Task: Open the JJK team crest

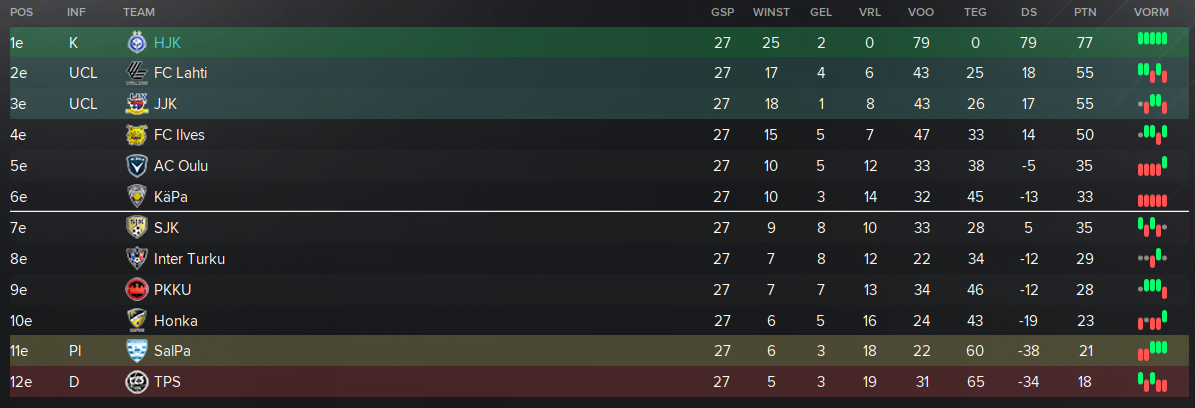Action: (136, 104)
